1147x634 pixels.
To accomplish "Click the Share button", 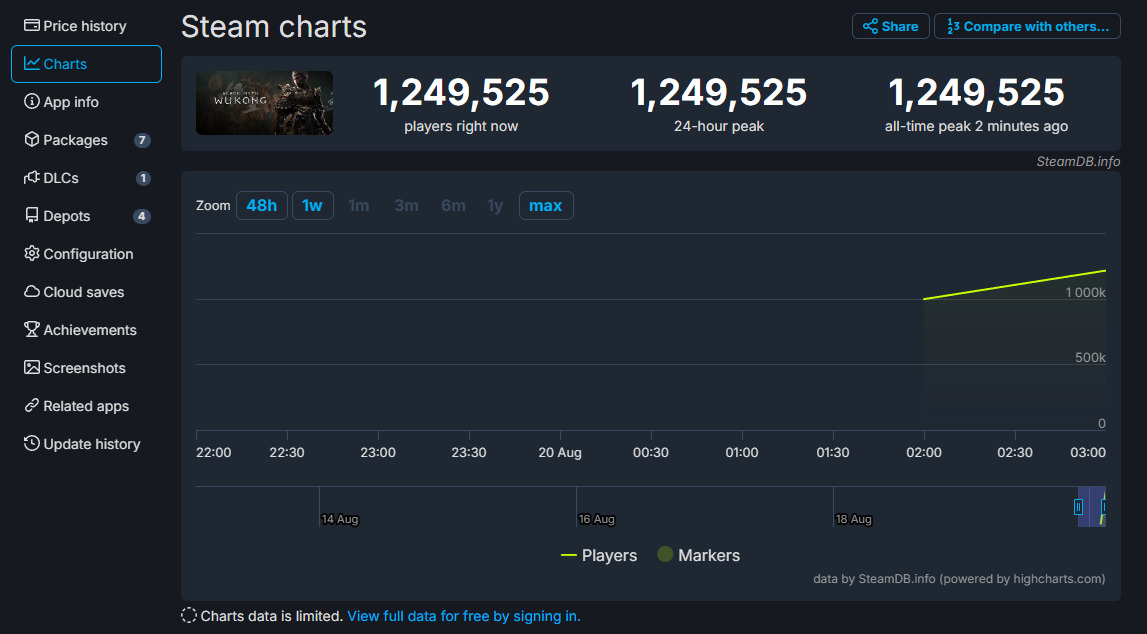I will pyautogui.click(x=890, y=26).
